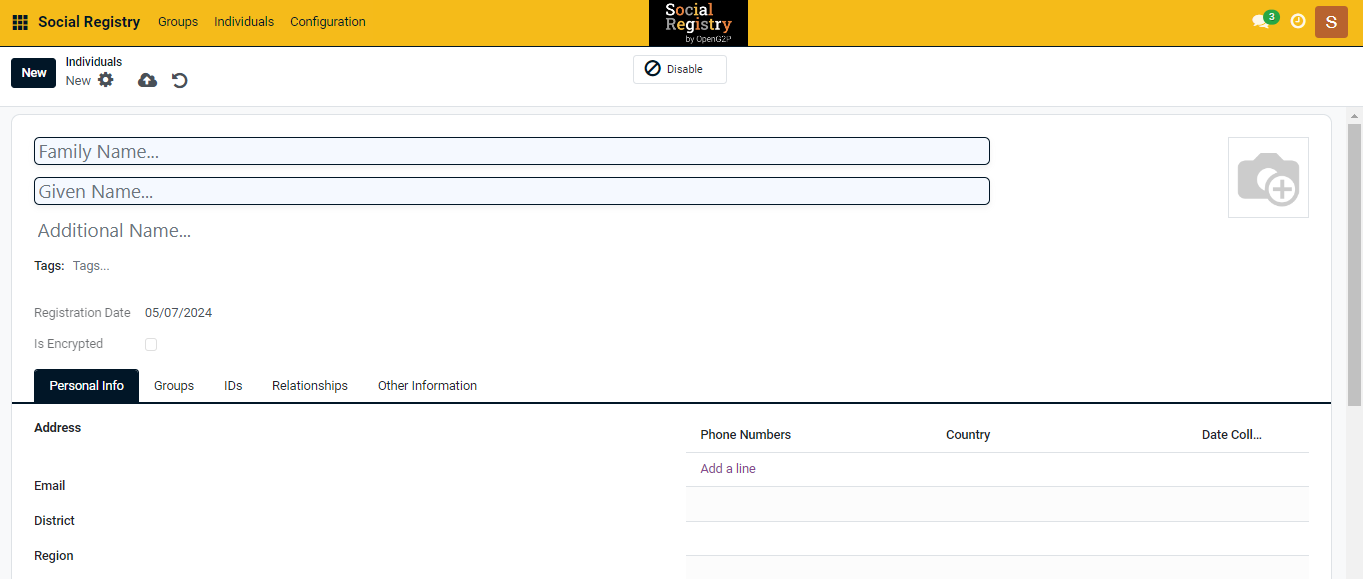Discard changes with the undo arrow icon
The height and width of the screenshot is (579, 1363).
pyautogui.click(x=180, y=80)
